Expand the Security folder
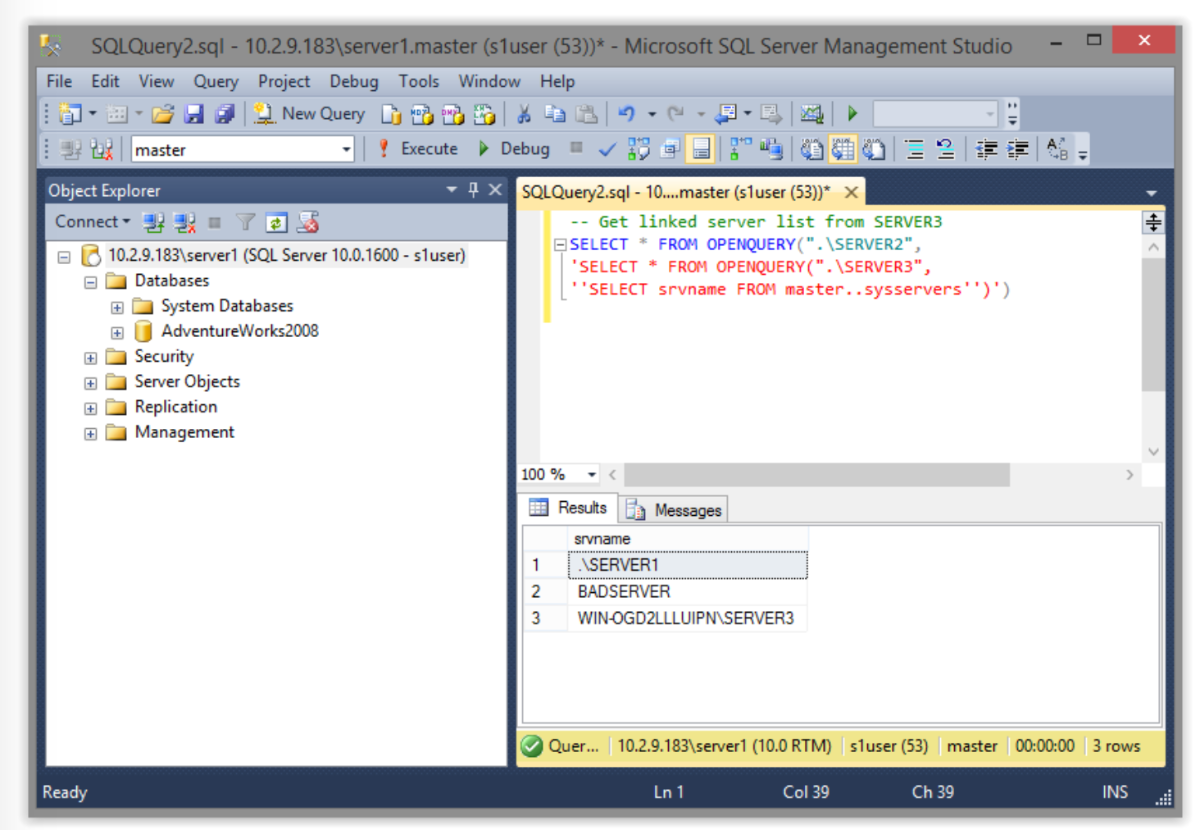The width and height of the screenshot is (1200, 830). [90, 357]
